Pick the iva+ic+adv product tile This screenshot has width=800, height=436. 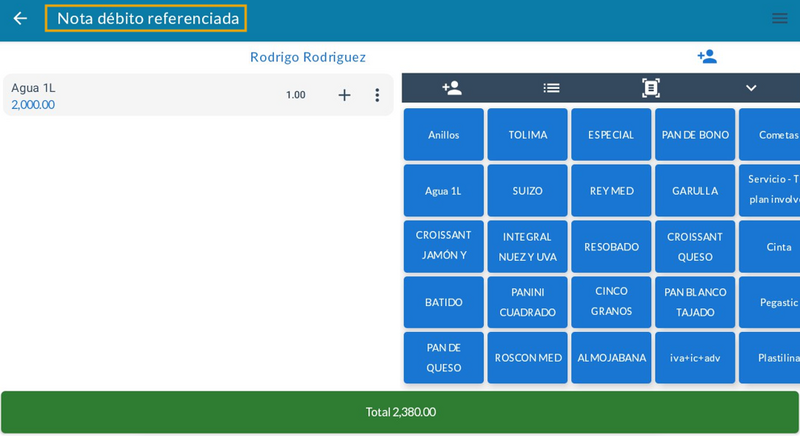(695, 358)
